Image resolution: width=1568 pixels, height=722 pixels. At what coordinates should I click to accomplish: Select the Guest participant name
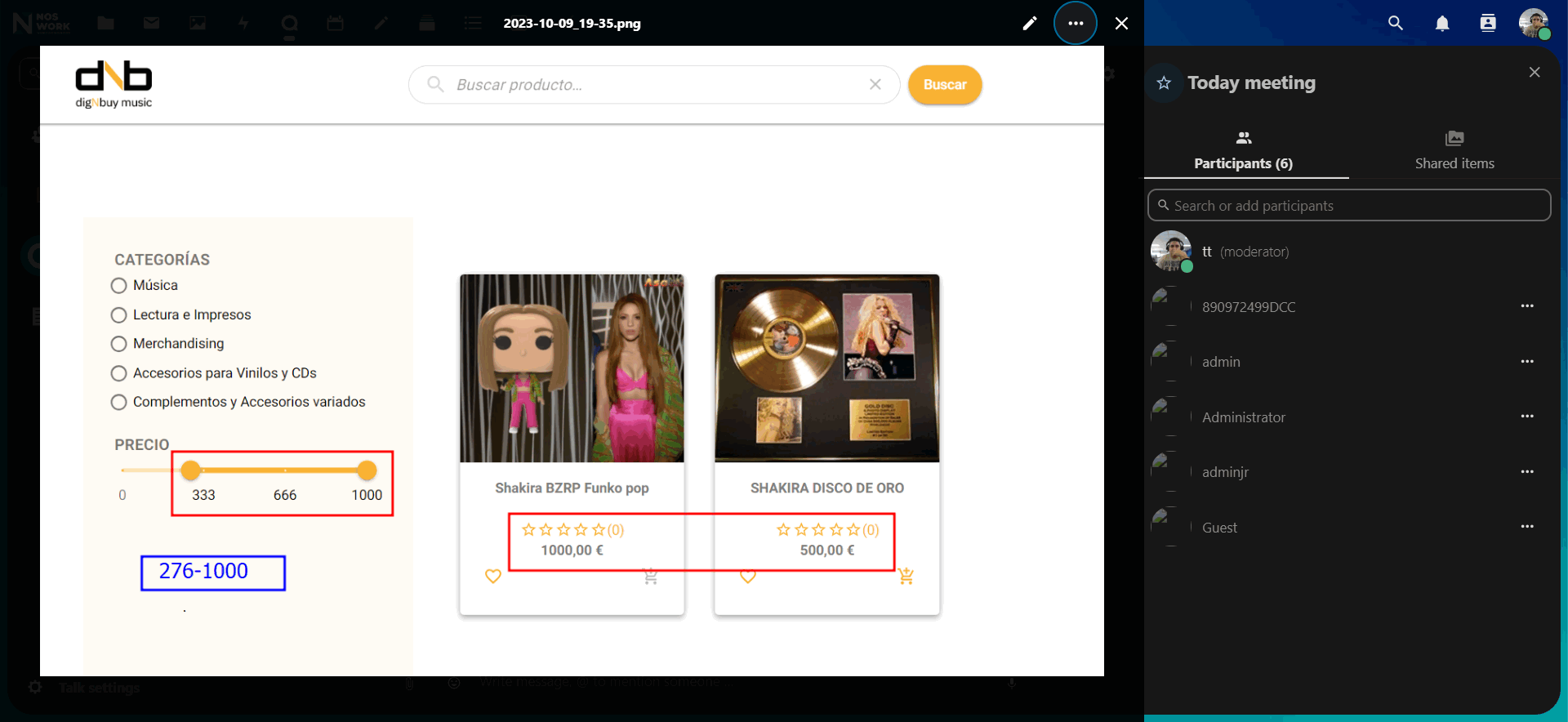(1219, 528)
